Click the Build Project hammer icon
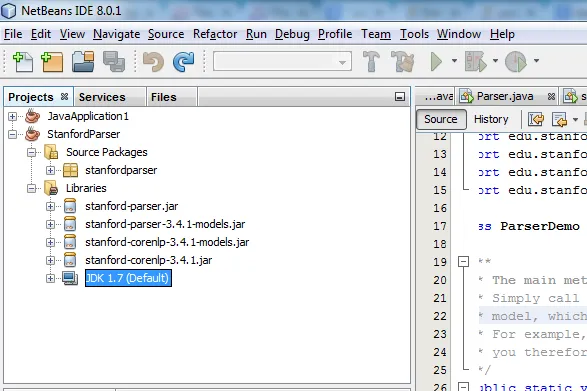The image size is (587, 391). point(371,61)
